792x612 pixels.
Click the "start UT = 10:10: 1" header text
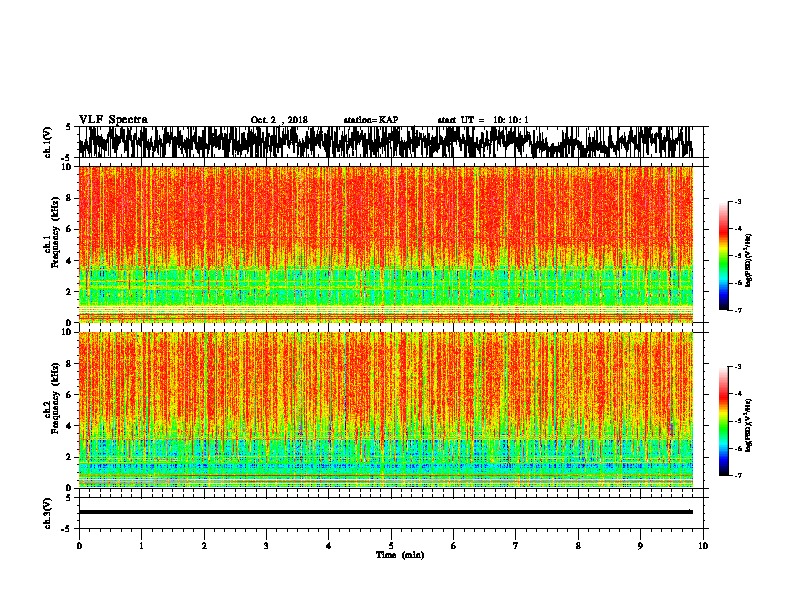click(483, 120)
